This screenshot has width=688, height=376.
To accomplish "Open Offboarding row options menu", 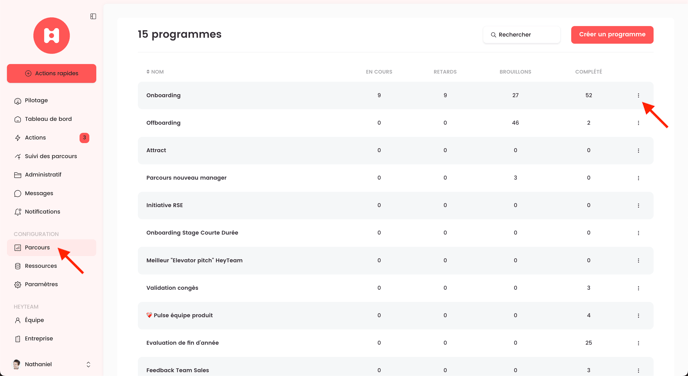I will tap(638, 123).
